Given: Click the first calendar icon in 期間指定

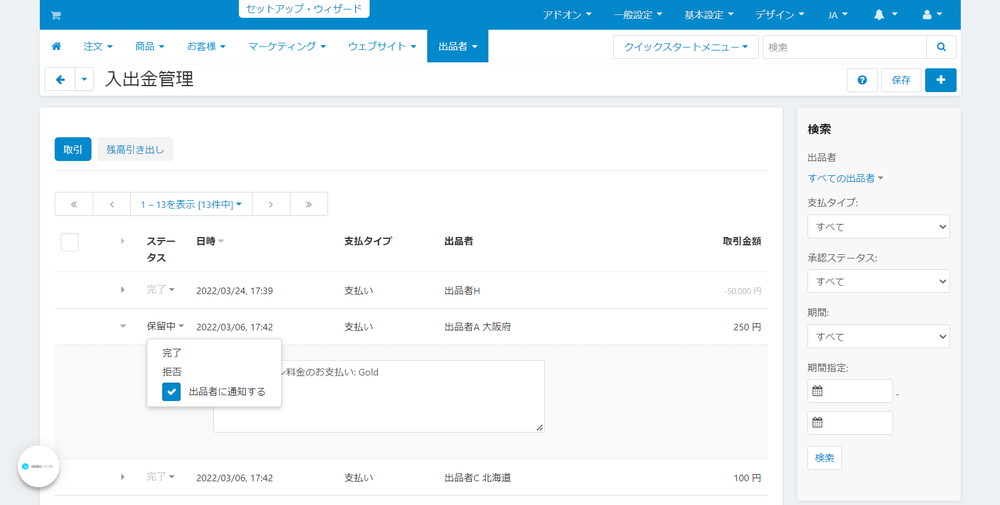Looking at the screenshot, I should [x=818, y=391].
